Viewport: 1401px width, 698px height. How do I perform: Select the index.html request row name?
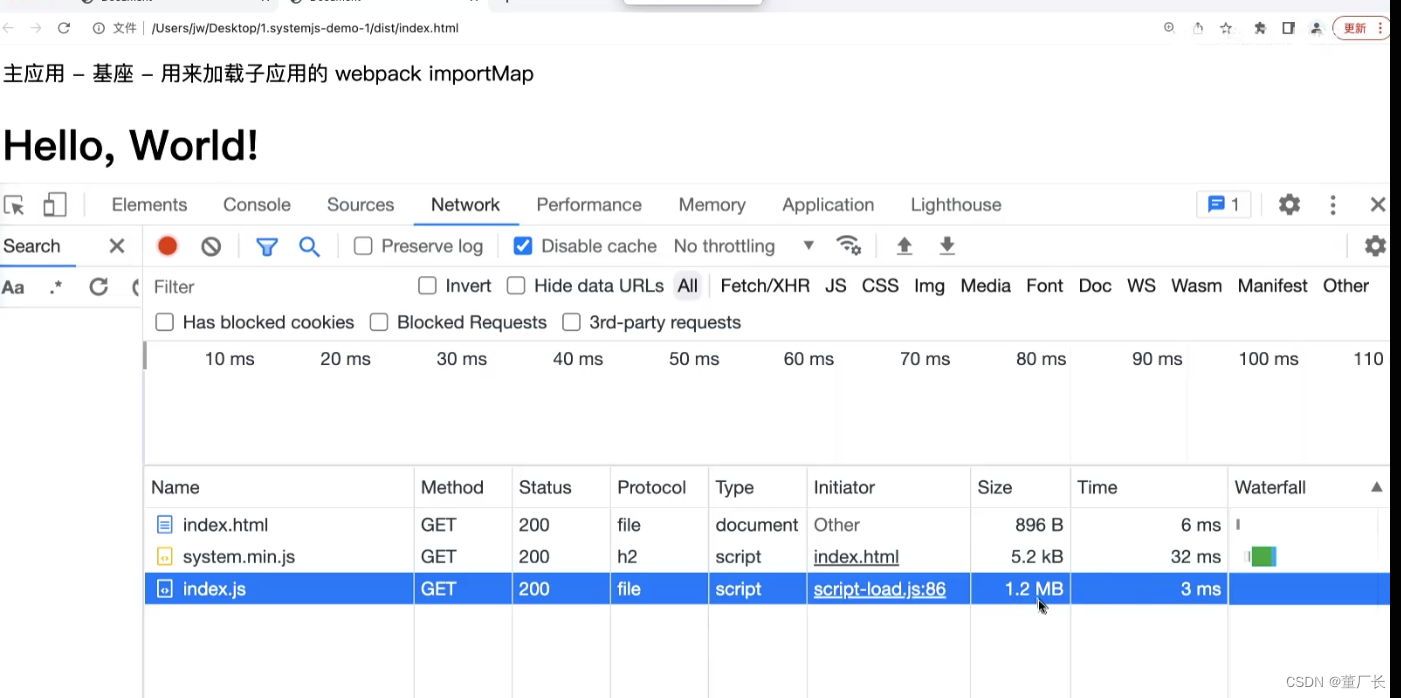click(x=225, y=525)
